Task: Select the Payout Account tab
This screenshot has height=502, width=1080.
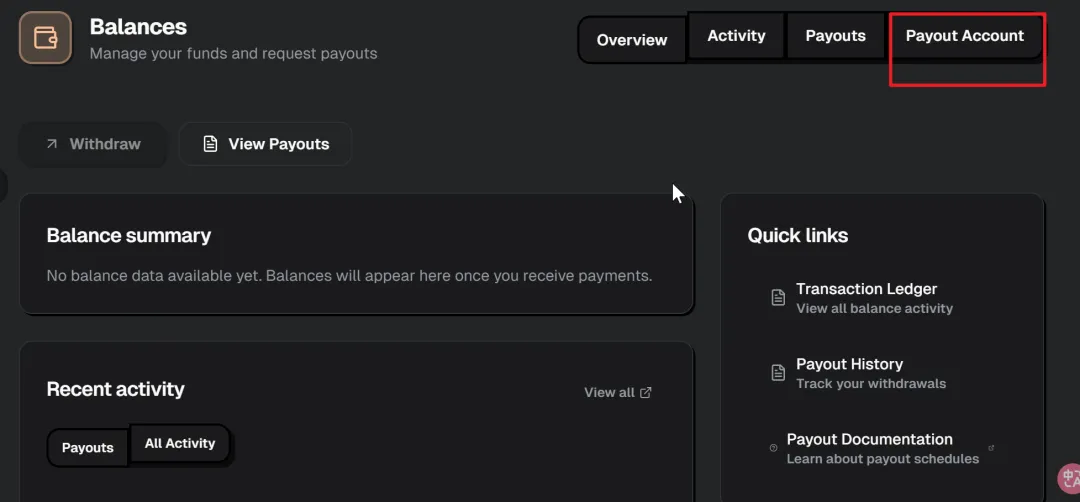Action: 964,36
